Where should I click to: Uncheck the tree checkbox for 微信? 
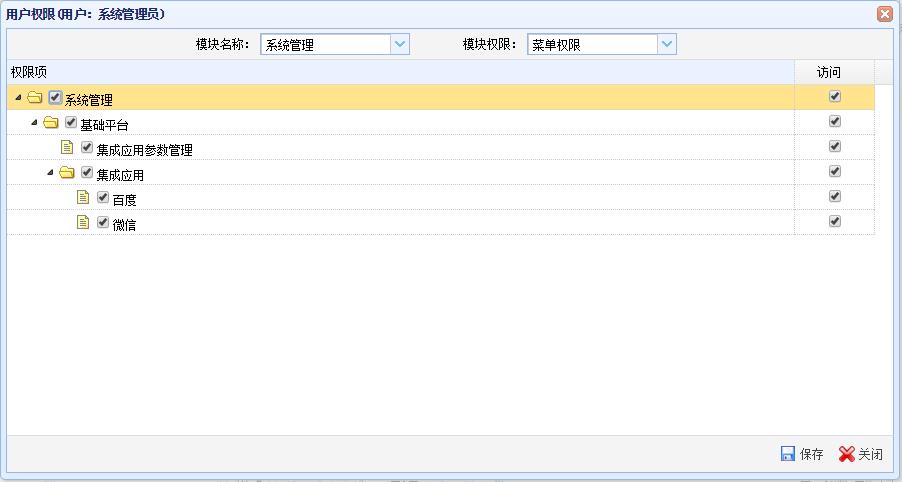pos(103,222)
